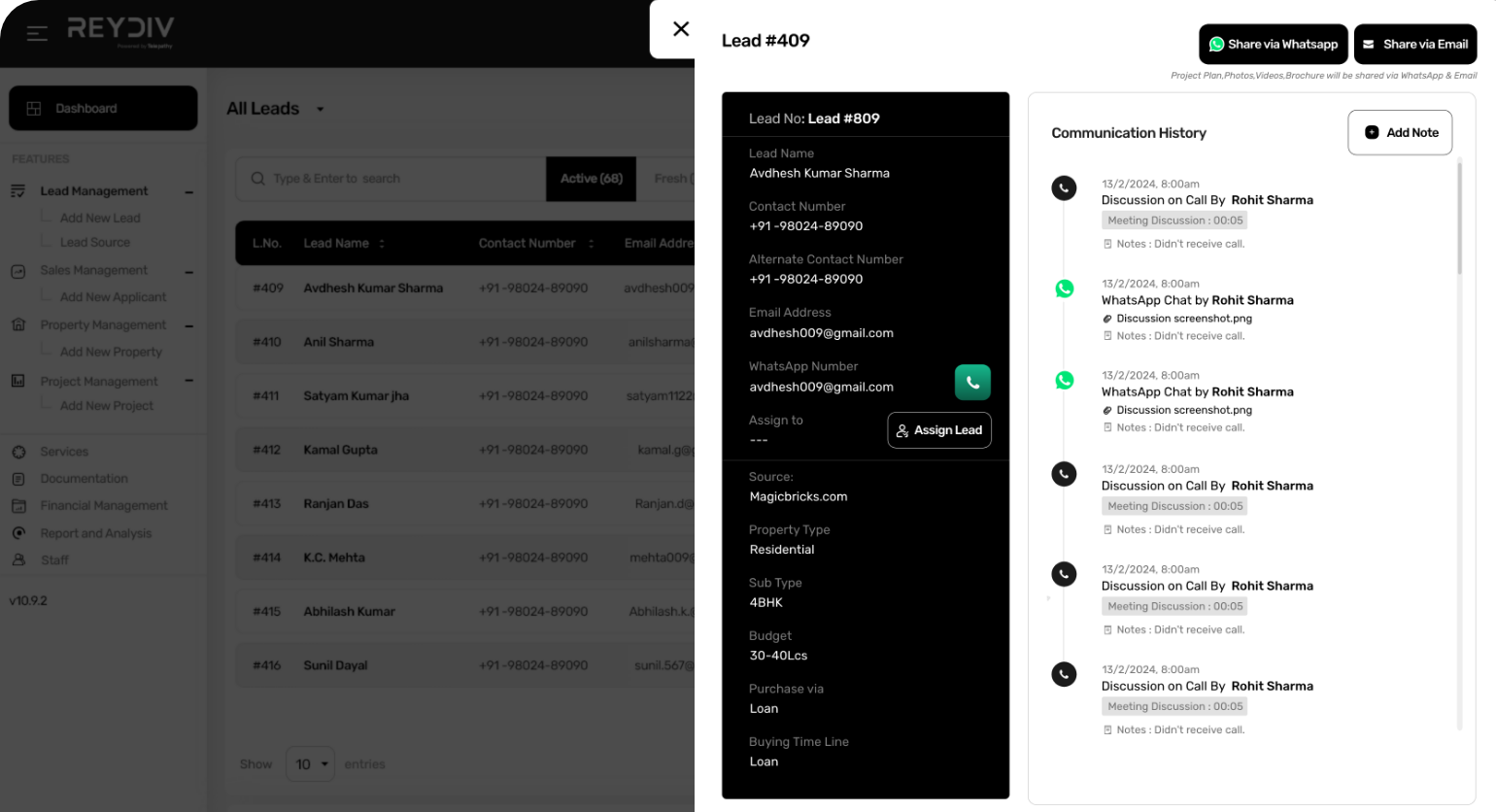Select lead row Kamal Gupta

click(465, 450)
